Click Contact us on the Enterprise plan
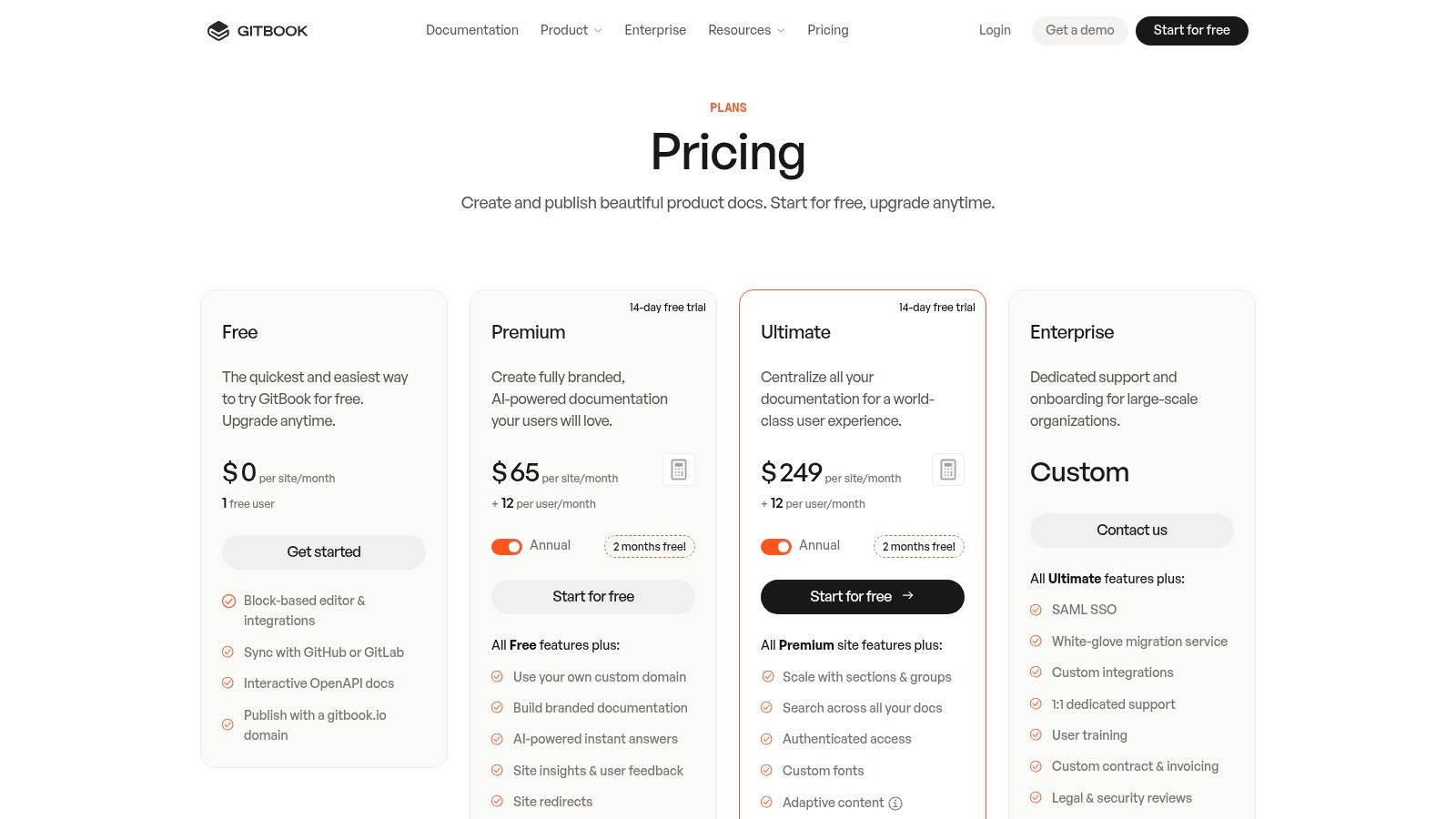 coord(1131,530)
